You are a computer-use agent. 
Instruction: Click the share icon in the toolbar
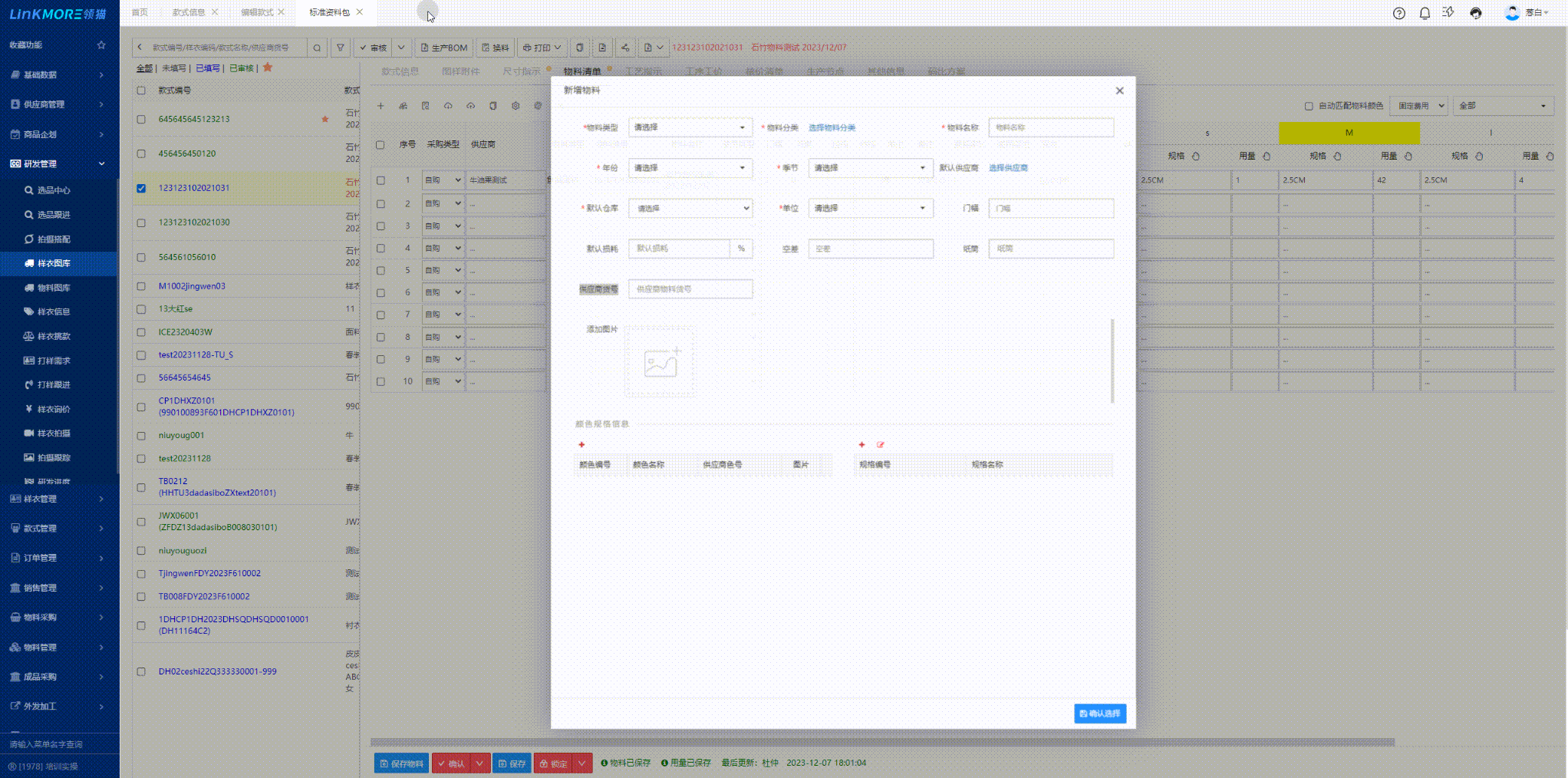(625, 48)
